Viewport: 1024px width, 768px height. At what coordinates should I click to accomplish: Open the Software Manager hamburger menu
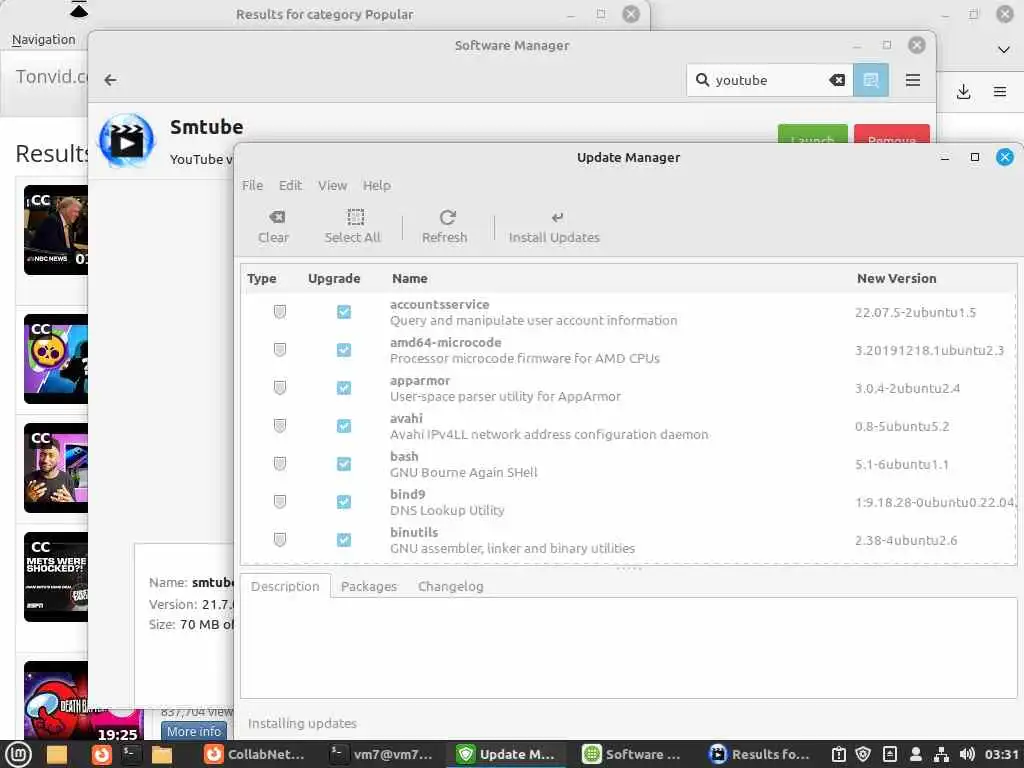(913, 80)
